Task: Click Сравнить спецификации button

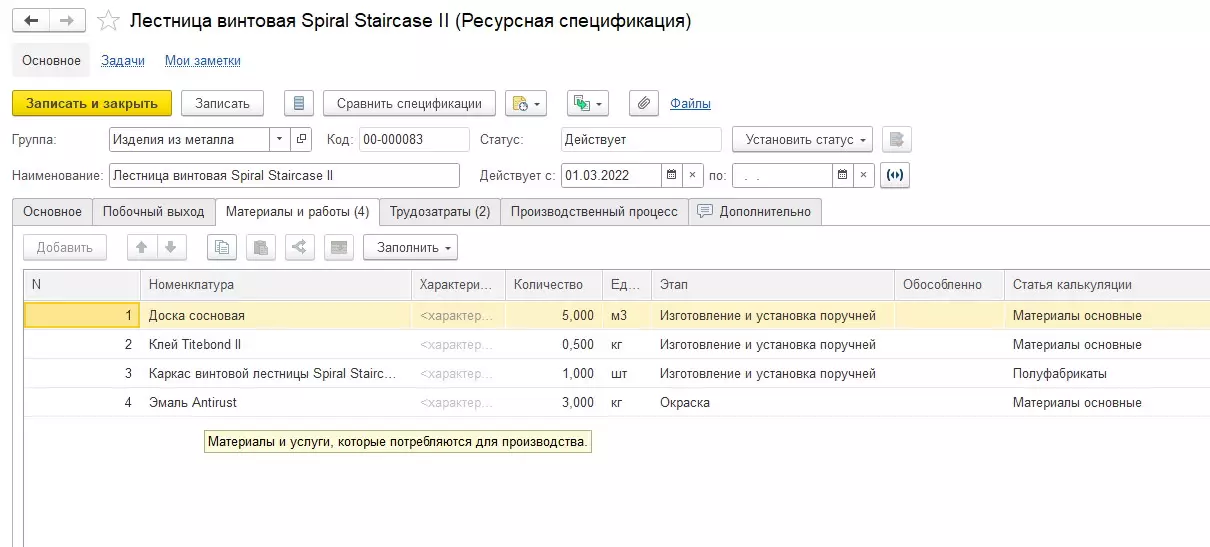Action: [x=409, y=103]
